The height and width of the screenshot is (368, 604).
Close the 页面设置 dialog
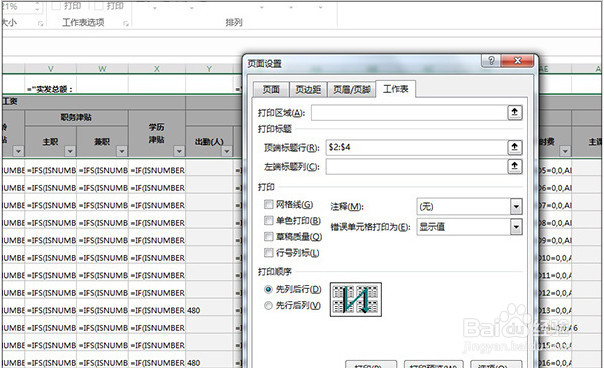click(517, 61)
